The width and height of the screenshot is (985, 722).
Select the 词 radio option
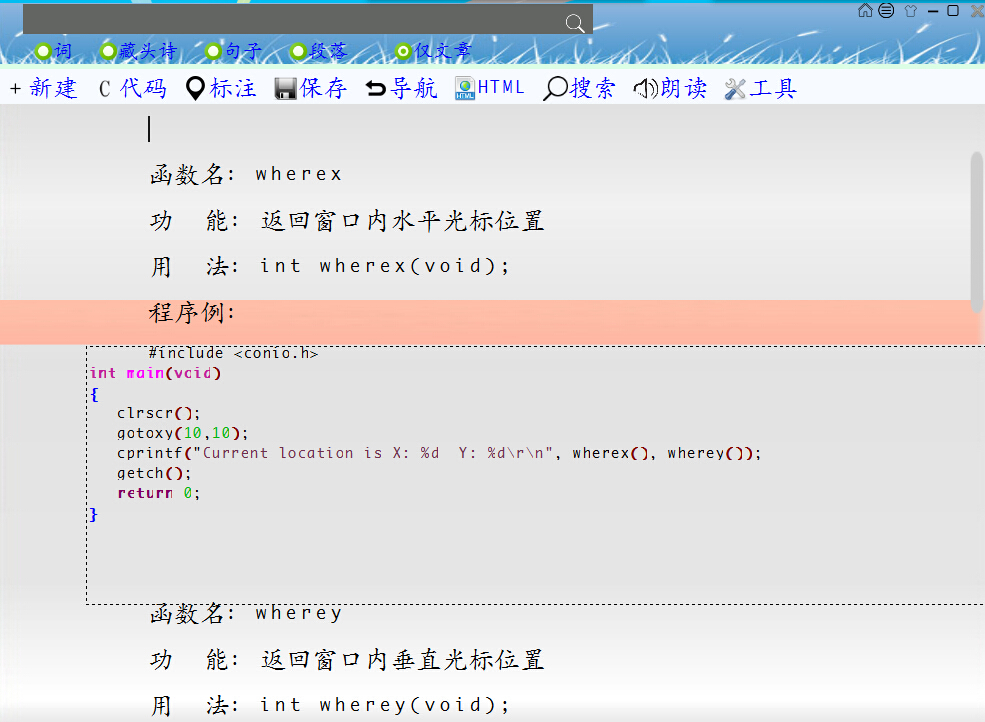click(43, 51)
